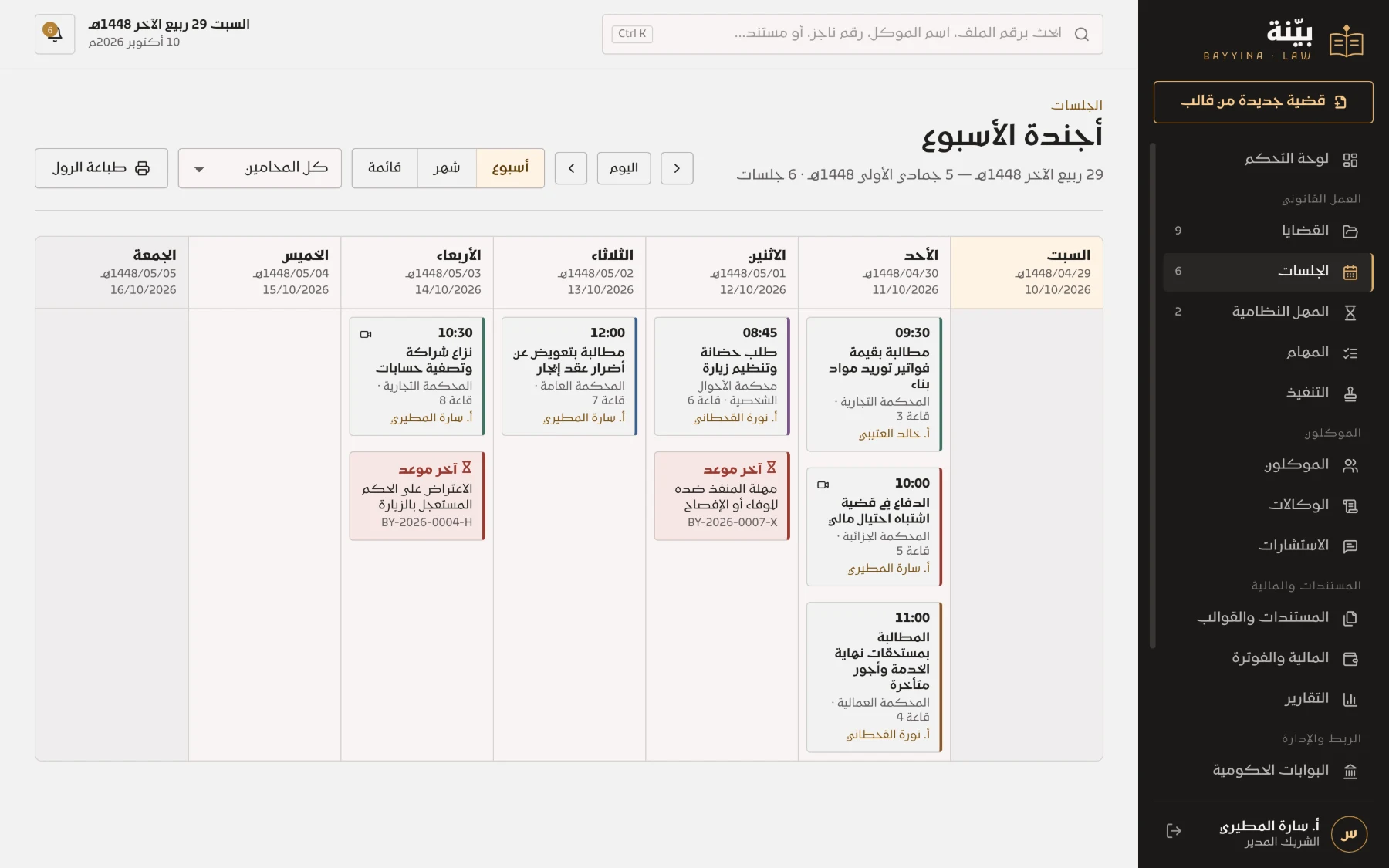Click the hourglass icon for المهل النظامية
1389x868 pixels.
(1350, 312)
